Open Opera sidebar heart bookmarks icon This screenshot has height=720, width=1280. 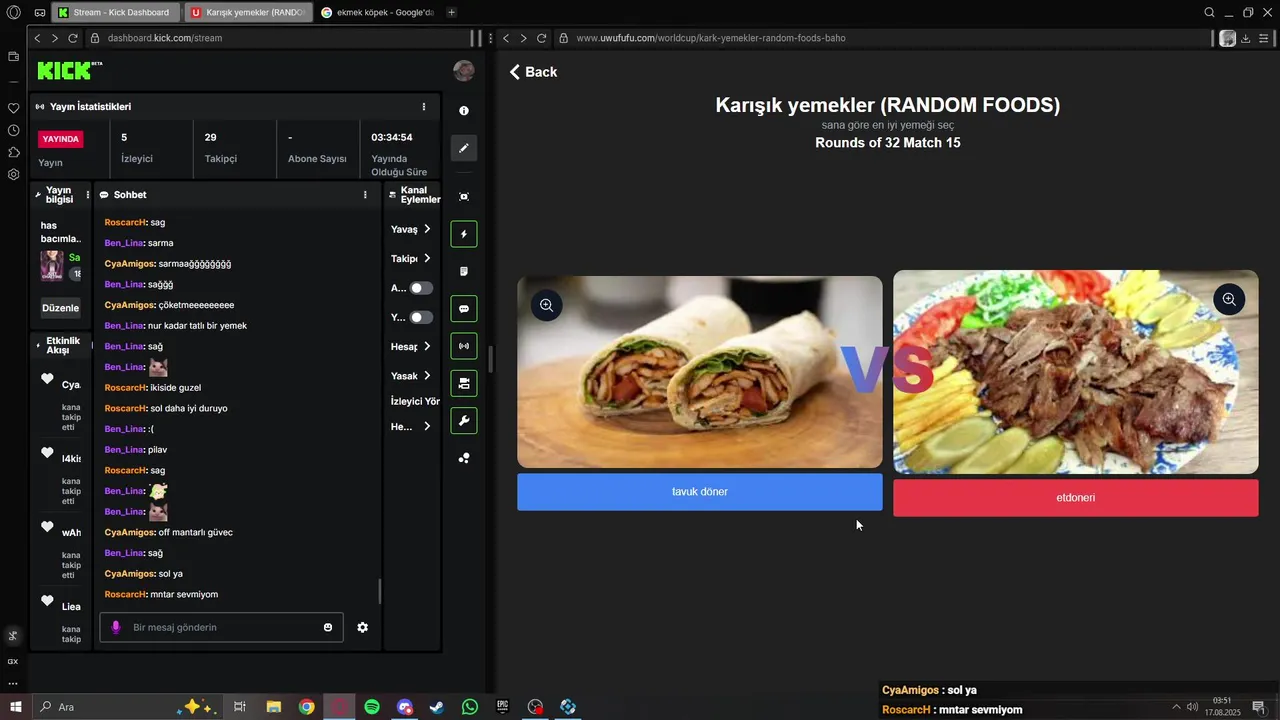13,108
